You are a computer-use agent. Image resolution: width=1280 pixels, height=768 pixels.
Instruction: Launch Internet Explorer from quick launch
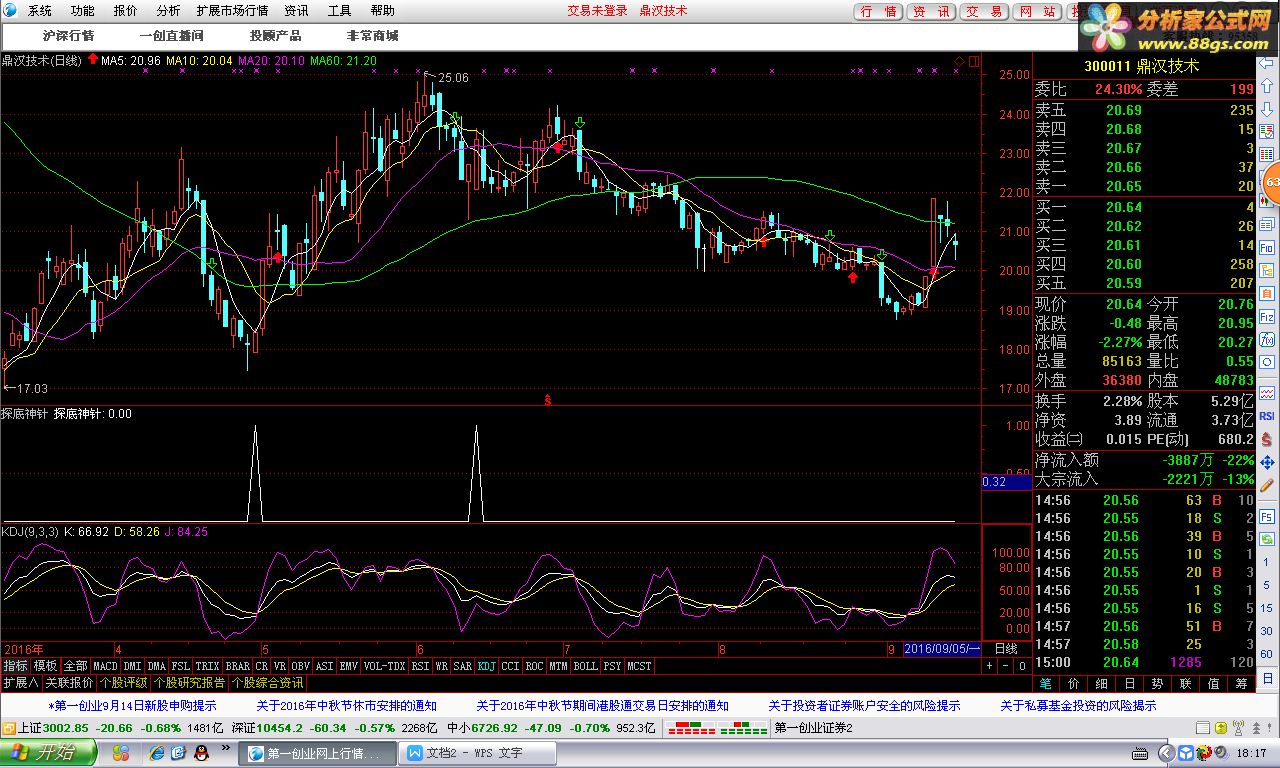coord(156,753)
